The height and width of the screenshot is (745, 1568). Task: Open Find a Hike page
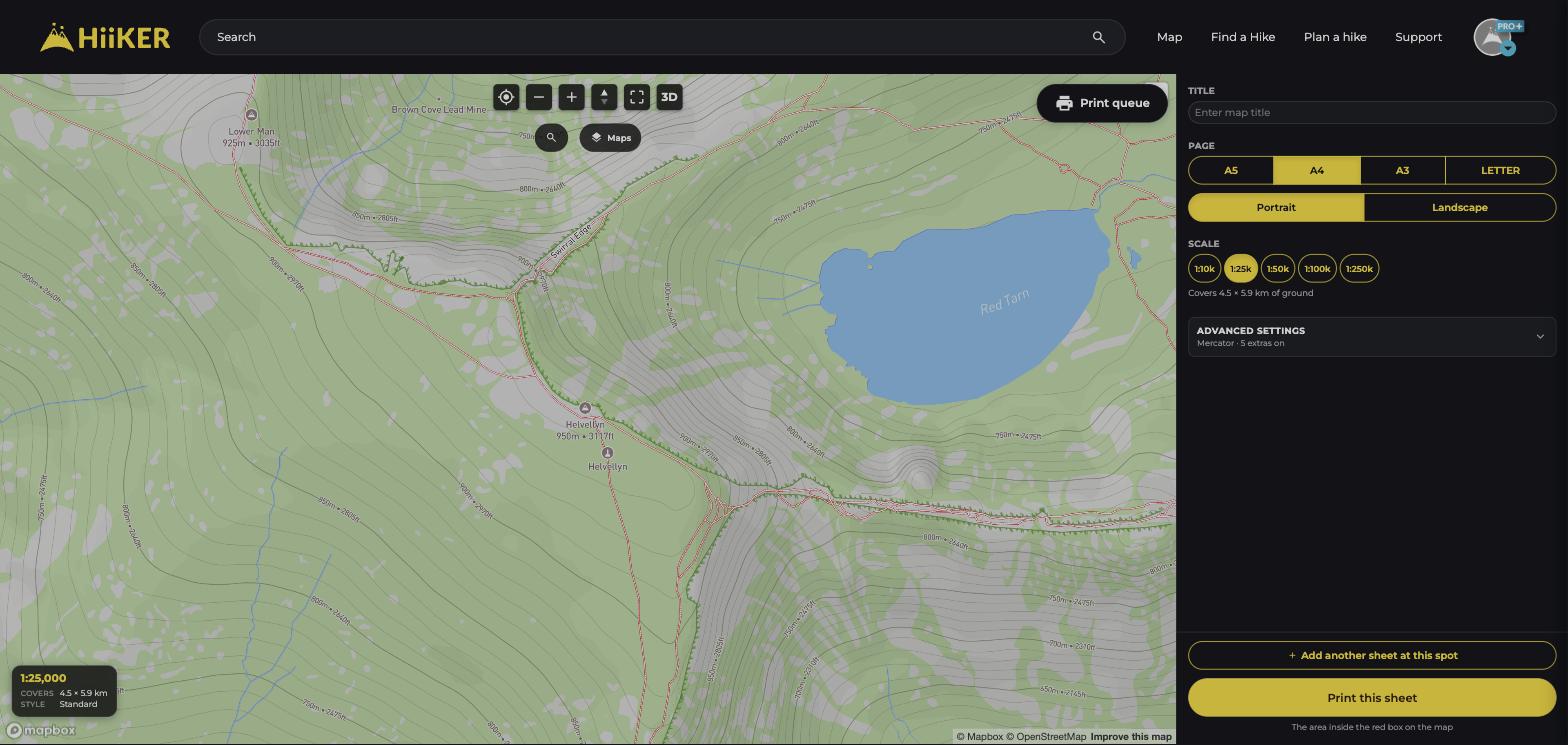[x=1242, y=37]
